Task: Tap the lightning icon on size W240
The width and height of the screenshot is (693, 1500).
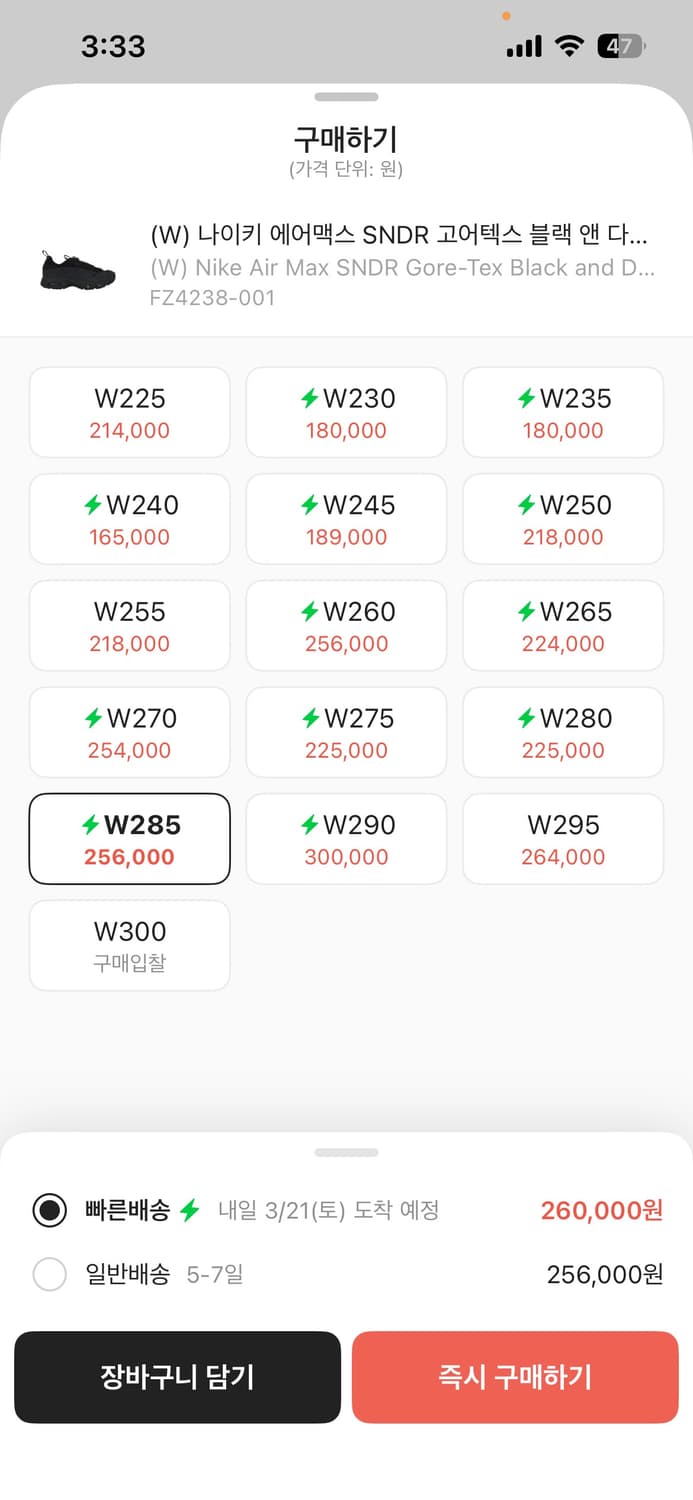Action: pyautogui.click(x=93, y=505)
